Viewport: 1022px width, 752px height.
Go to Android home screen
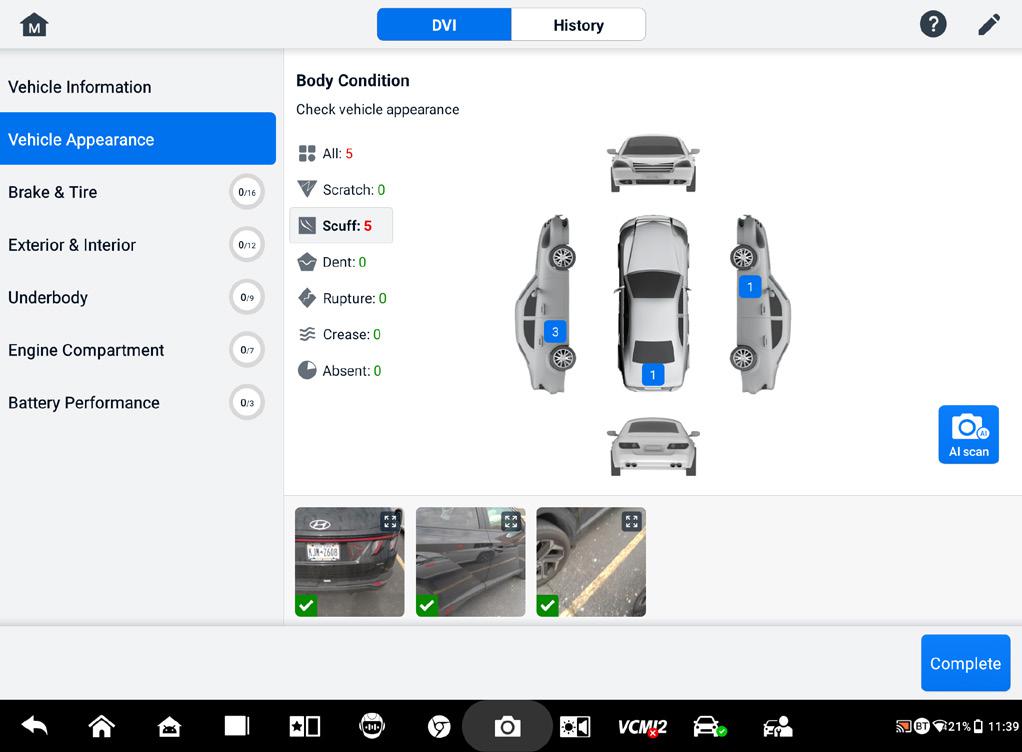pos(102,726)
